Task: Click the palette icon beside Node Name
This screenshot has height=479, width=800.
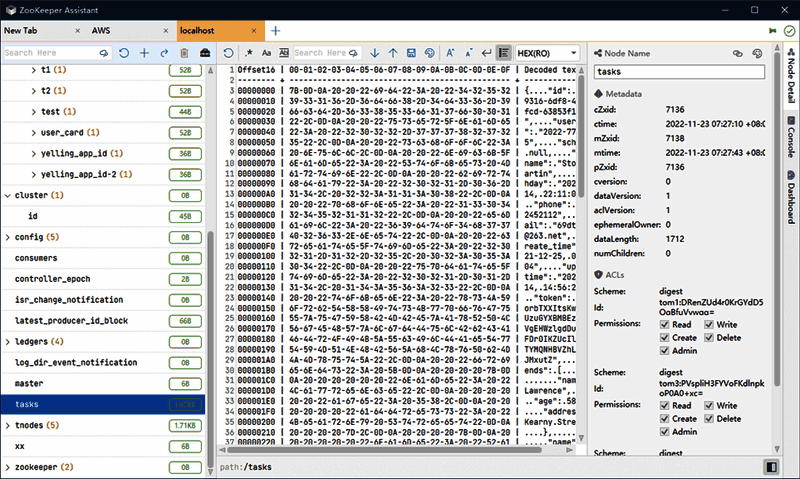Action: click(x=757, y=53)
